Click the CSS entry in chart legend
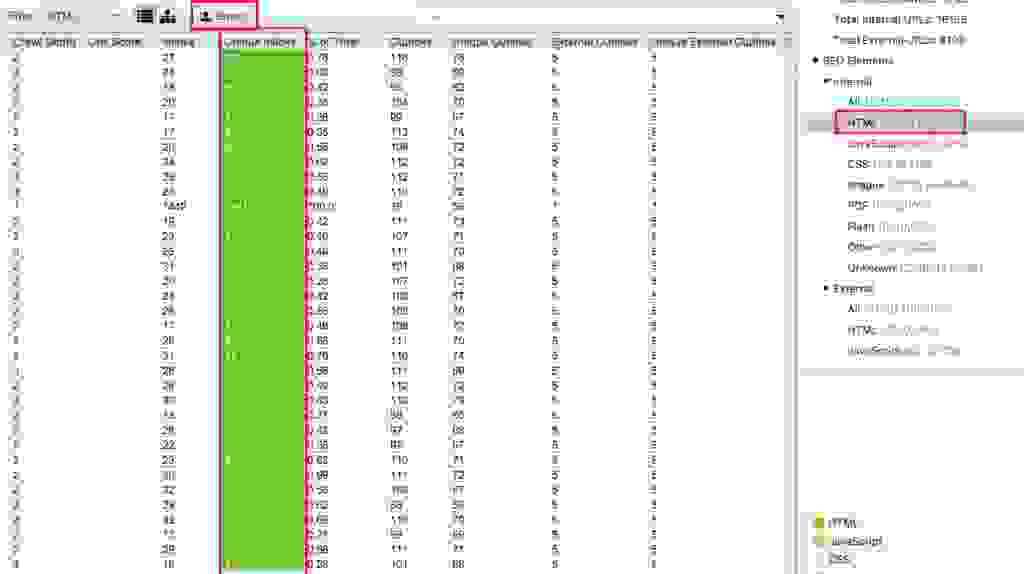 pyautogui.click(x=838, y=558)
